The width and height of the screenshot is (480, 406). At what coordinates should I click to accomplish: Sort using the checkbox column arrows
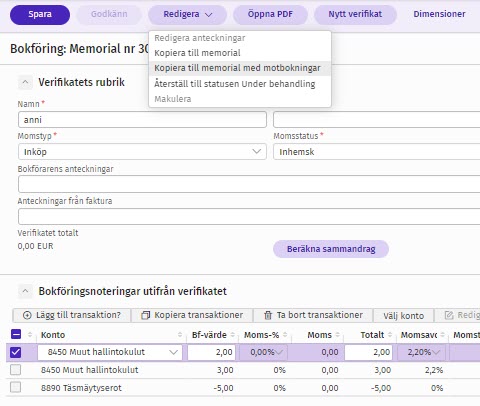coord(30,335)
